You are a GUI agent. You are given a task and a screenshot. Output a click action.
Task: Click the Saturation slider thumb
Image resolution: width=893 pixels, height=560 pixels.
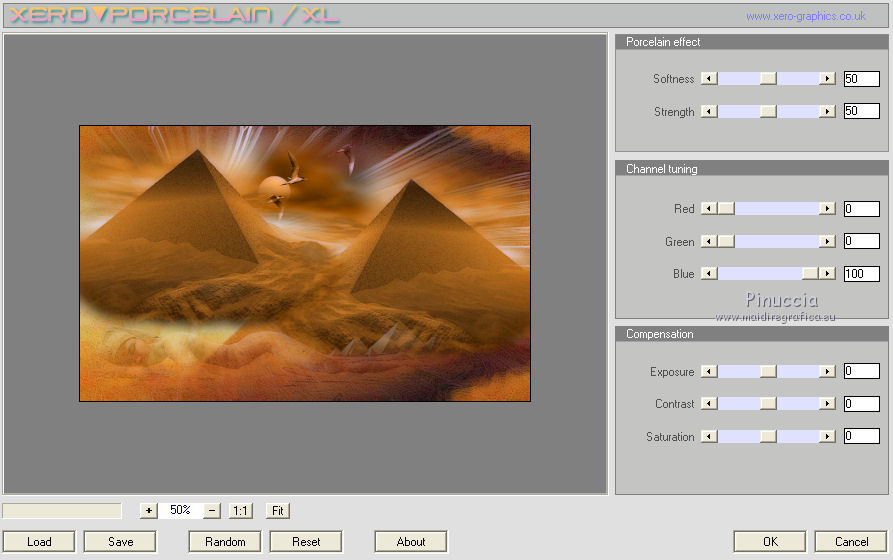tap(768, 436)
